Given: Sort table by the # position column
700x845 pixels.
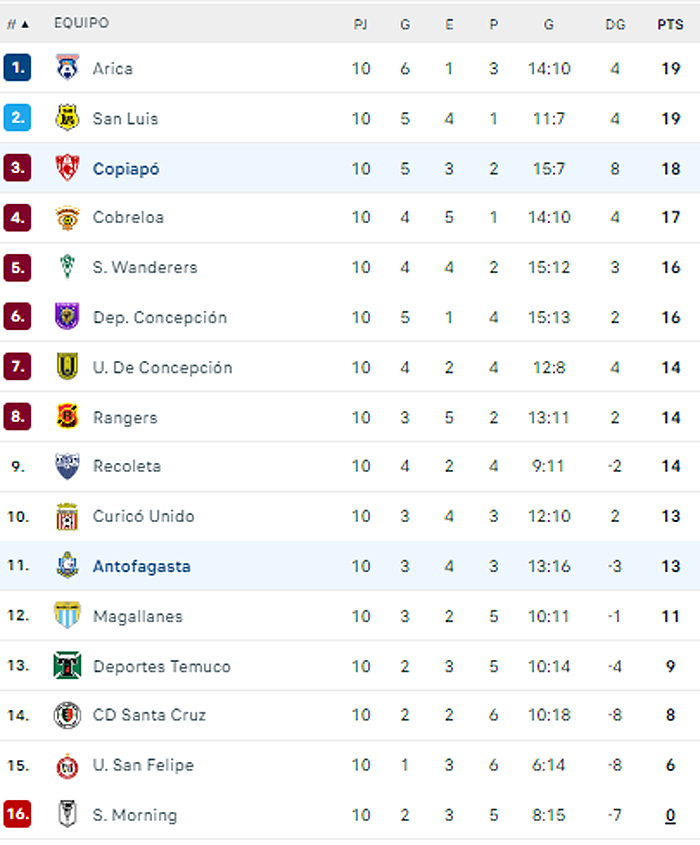Looking at the screenshot, I should tap(17, 24).
